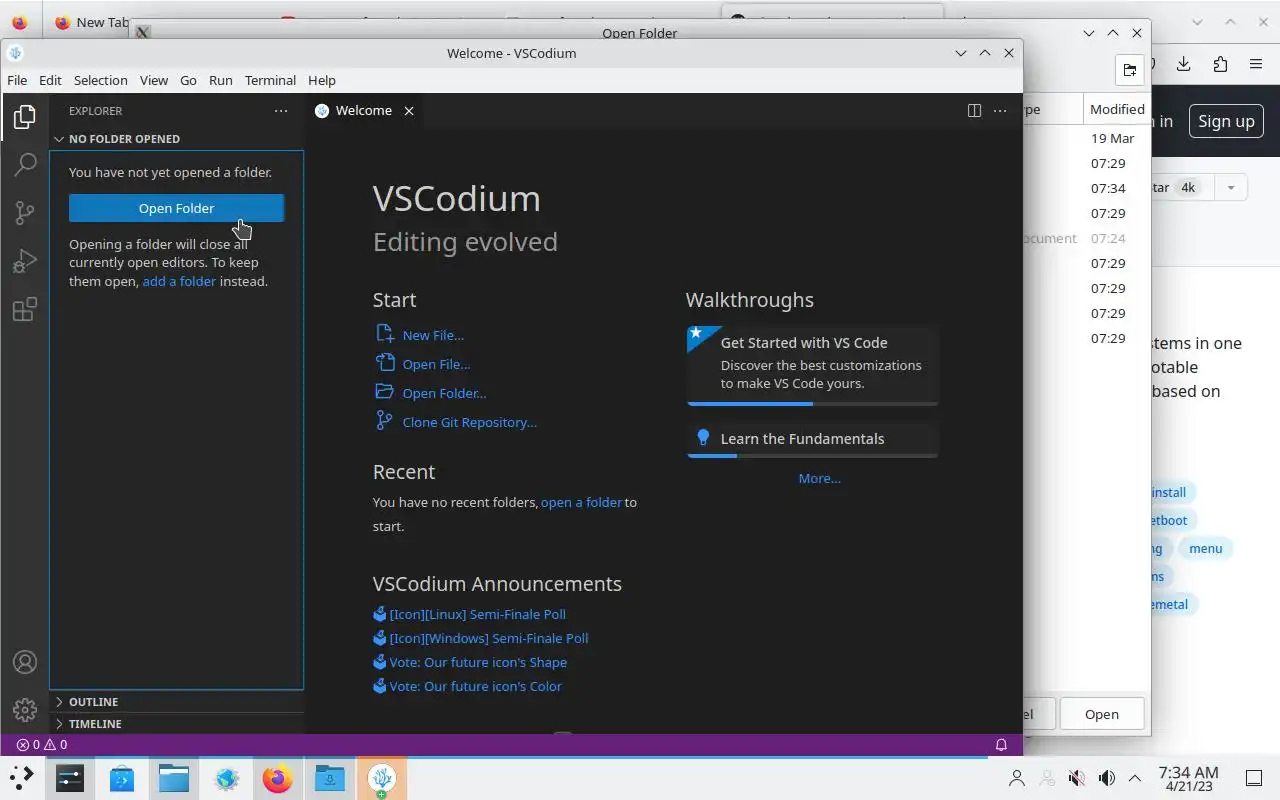1280x800 pixels.
Task: Sort by the Modified column header in dialog
Action: click(x=1116, y=109)
